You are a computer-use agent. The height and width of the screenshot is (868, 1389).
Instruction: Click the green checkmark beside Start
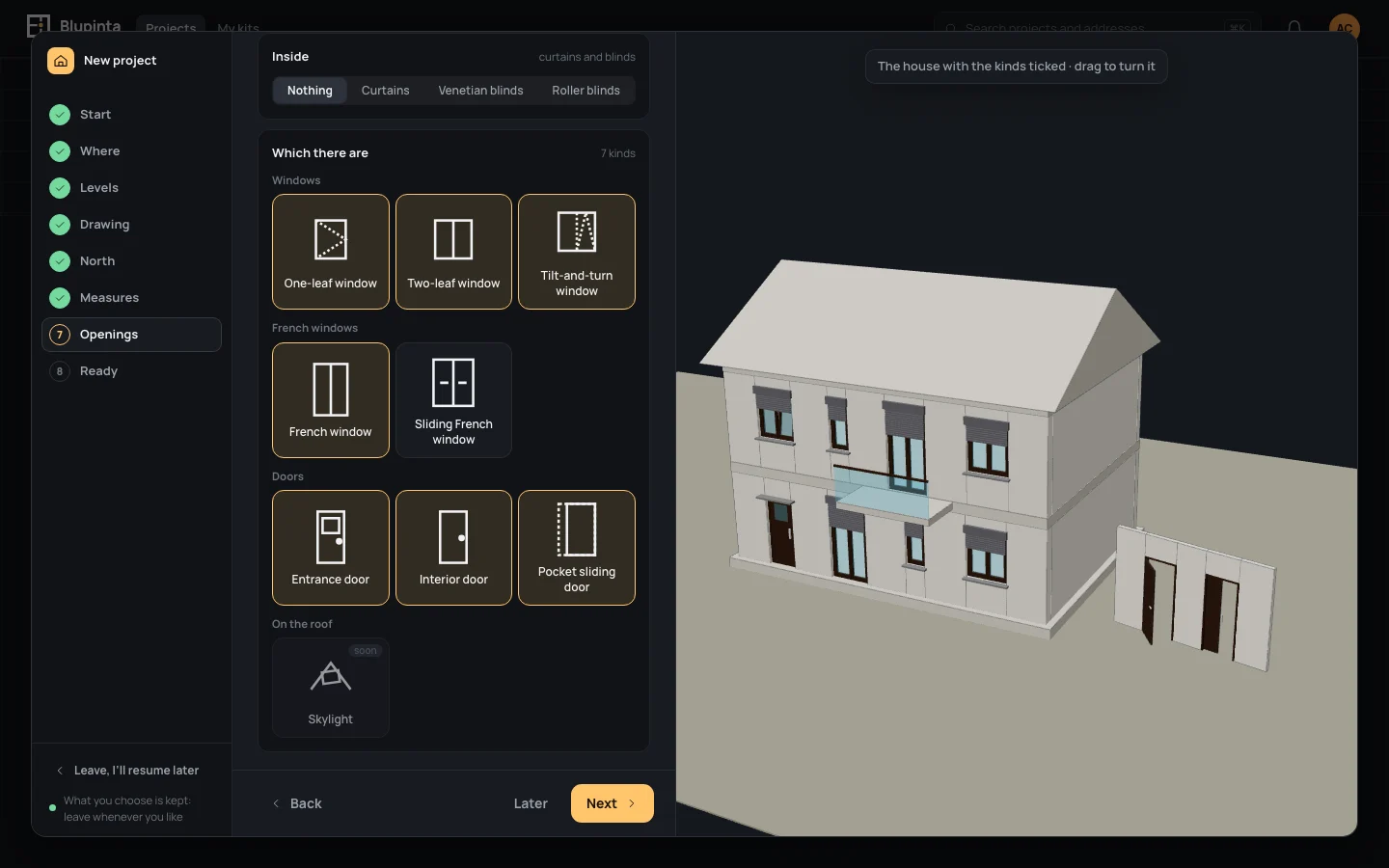click(60, 115)
